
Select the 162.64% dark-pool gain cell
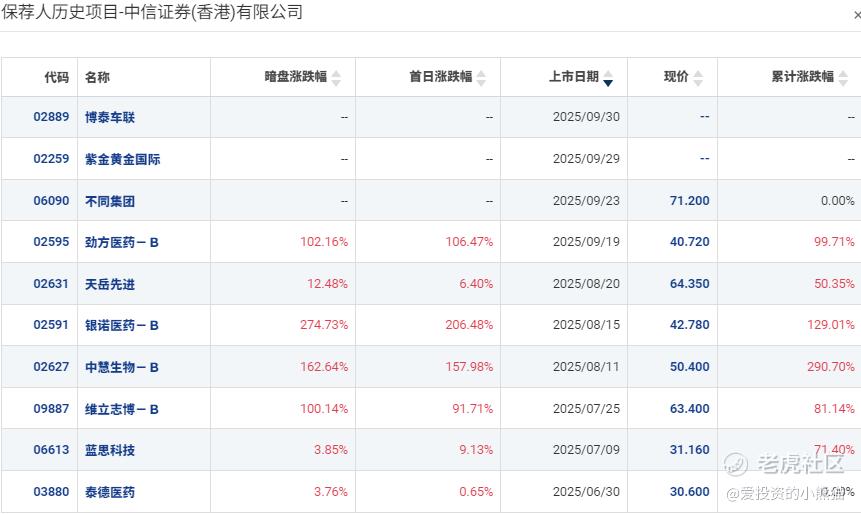324,367
